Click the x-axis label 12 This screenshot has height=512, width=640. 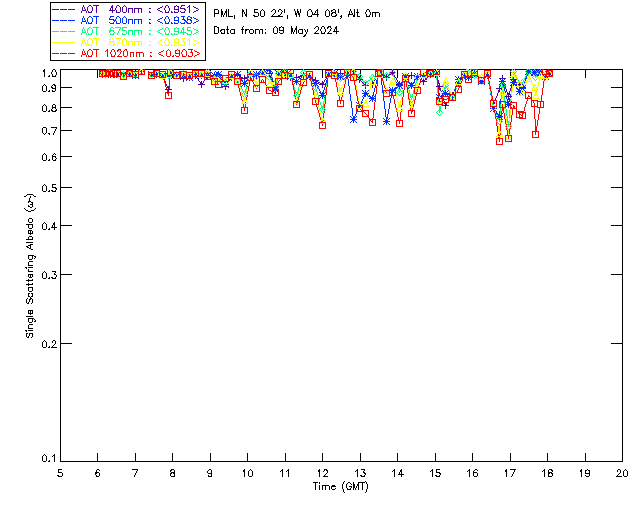322,473
